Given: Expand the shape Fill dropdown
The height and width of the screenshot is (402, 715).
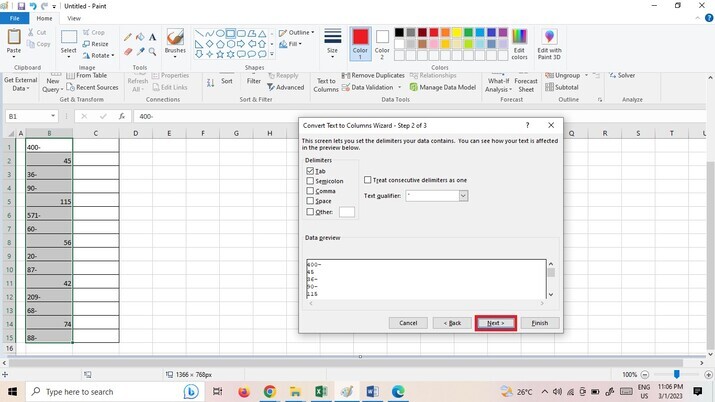Looking at the screenshot, I should tap(300, 44).
